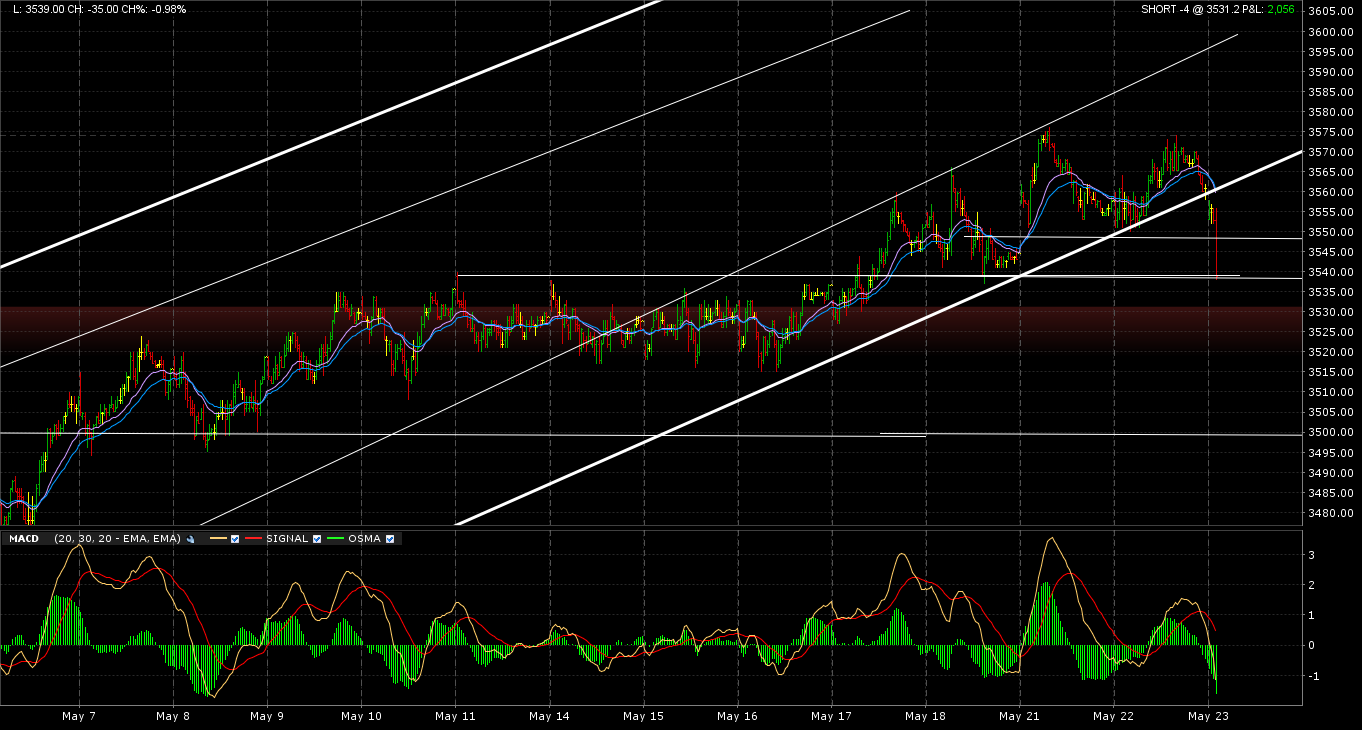Click the May 14 date on time axis
Viewport: 1362px width, 730px height.
click(549, 717)
